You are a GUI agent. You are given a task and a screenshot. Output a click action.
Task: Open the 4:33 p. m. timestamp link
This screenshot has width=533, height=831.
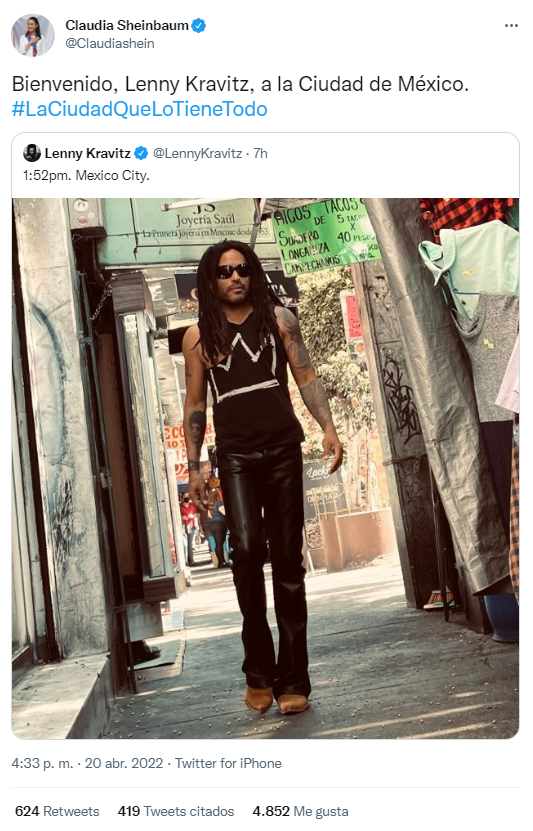tap(42, 763)
